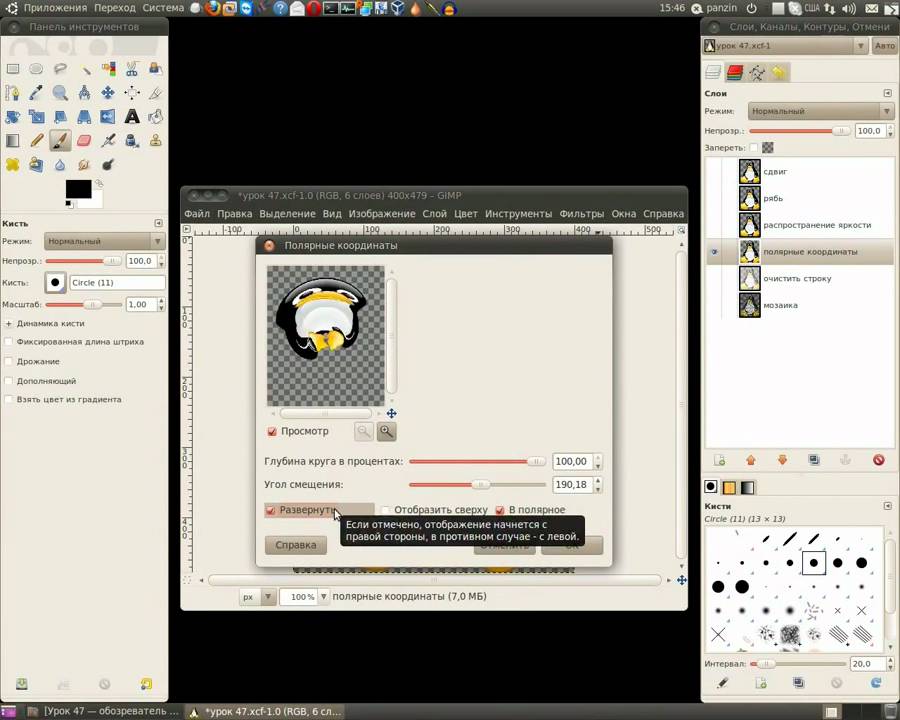The image size is (900, 720).
Task: Switch to Урок 47 обозреватель taskbar window
Action: (x=104, y=711)
